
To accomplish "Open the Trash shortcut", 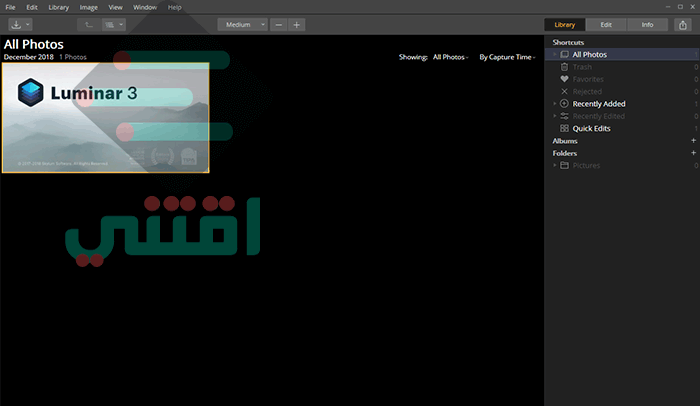I will (x=582, y=67).
